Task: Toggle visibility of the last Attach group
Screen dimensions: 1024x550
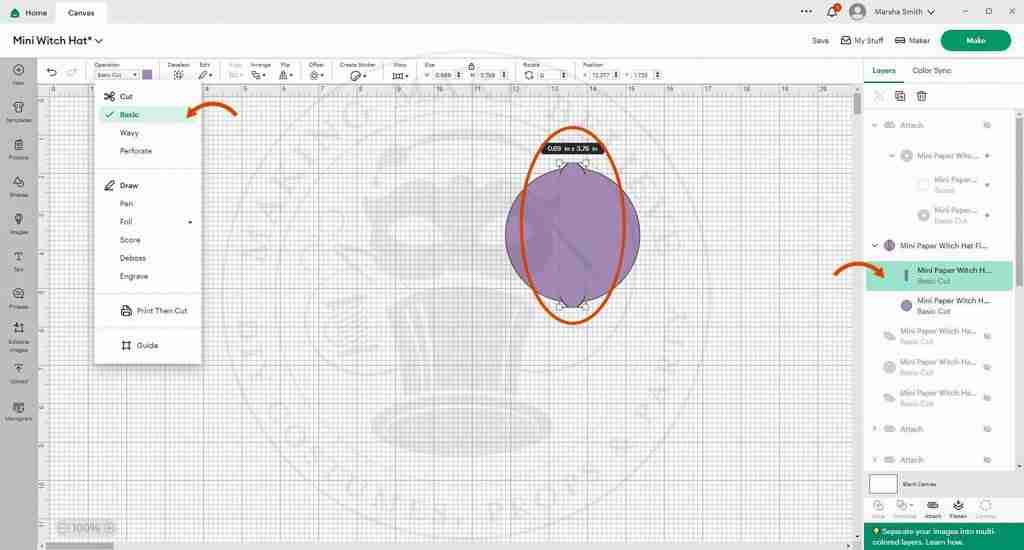Action: 986,460
